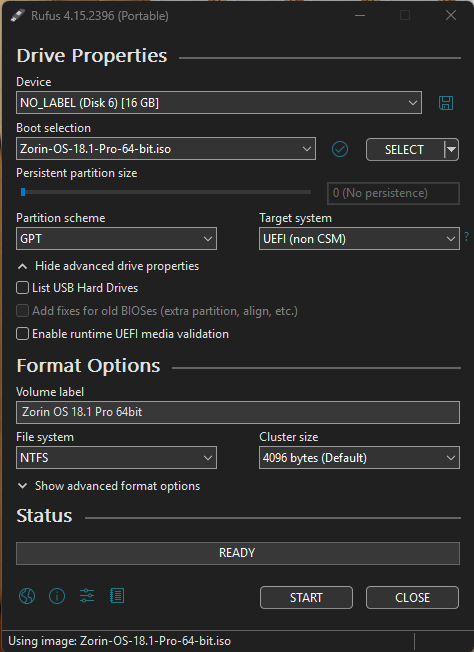The image size is (474, 652).
Task: Open the File system NTFS dropdown
Action: (116, 457)
